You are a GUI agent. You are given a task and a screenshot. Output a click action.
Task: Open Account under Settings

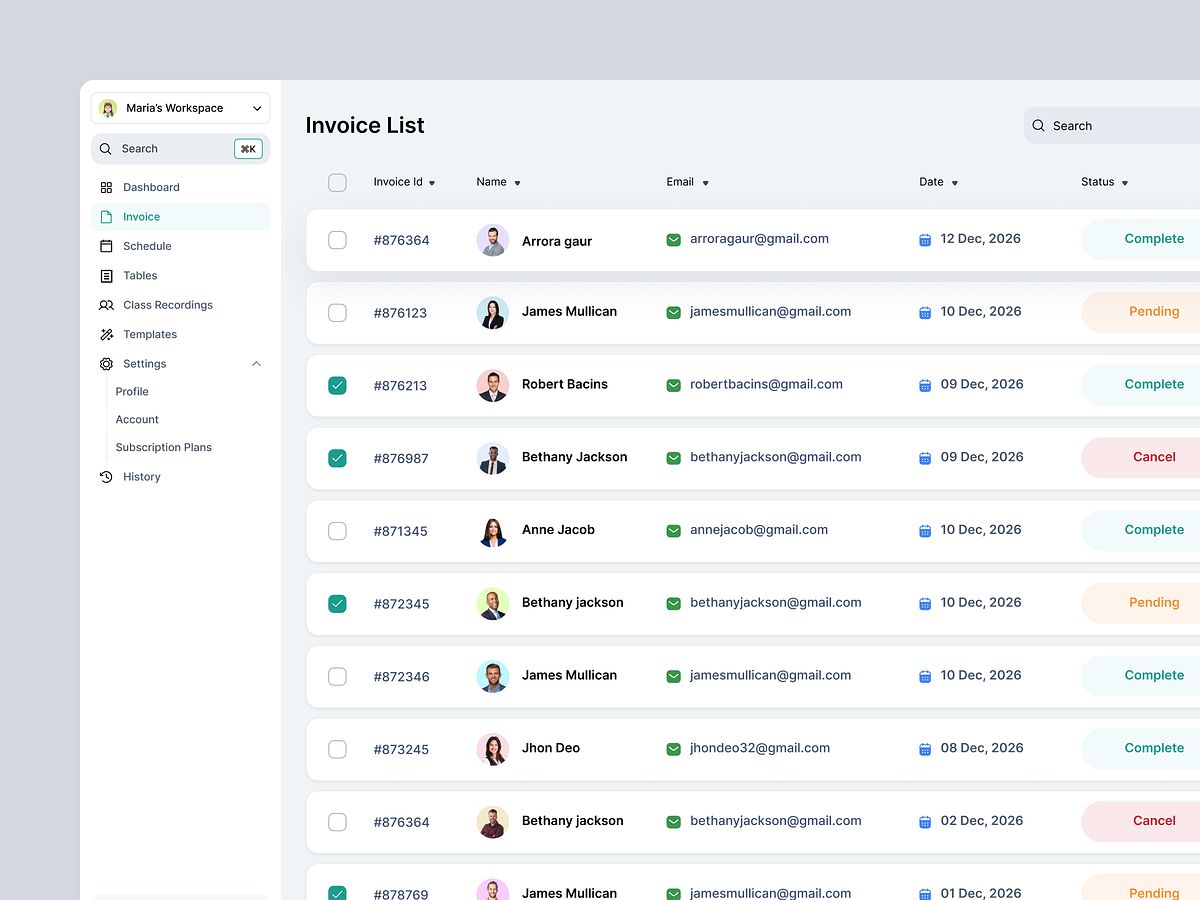(x=137, y=420)
